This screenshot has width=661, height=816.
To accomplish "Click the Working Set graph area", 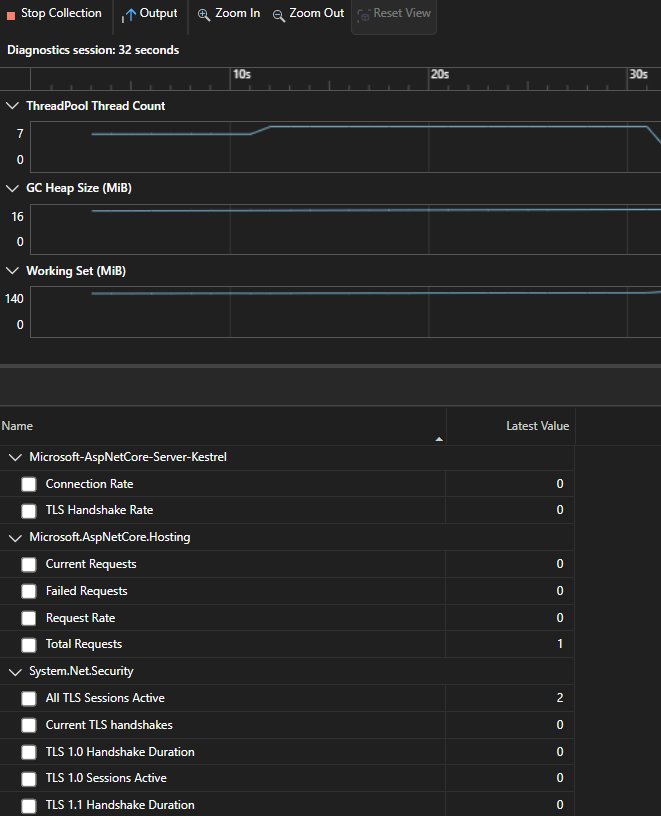I will [x=346, y=312].
